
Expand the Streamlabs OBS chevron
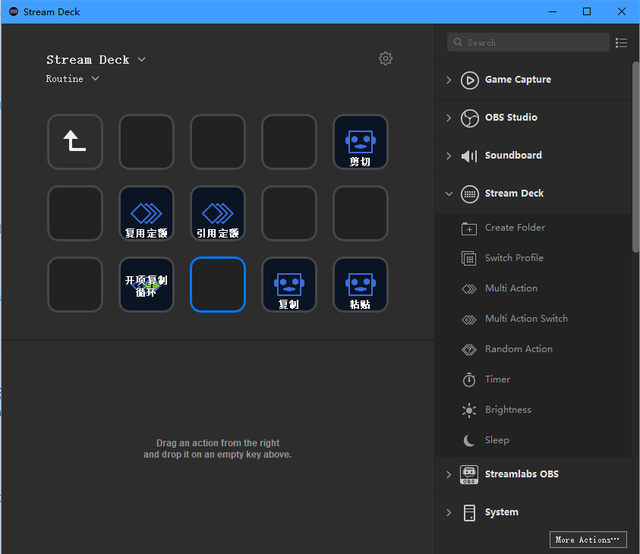[449, 474]
